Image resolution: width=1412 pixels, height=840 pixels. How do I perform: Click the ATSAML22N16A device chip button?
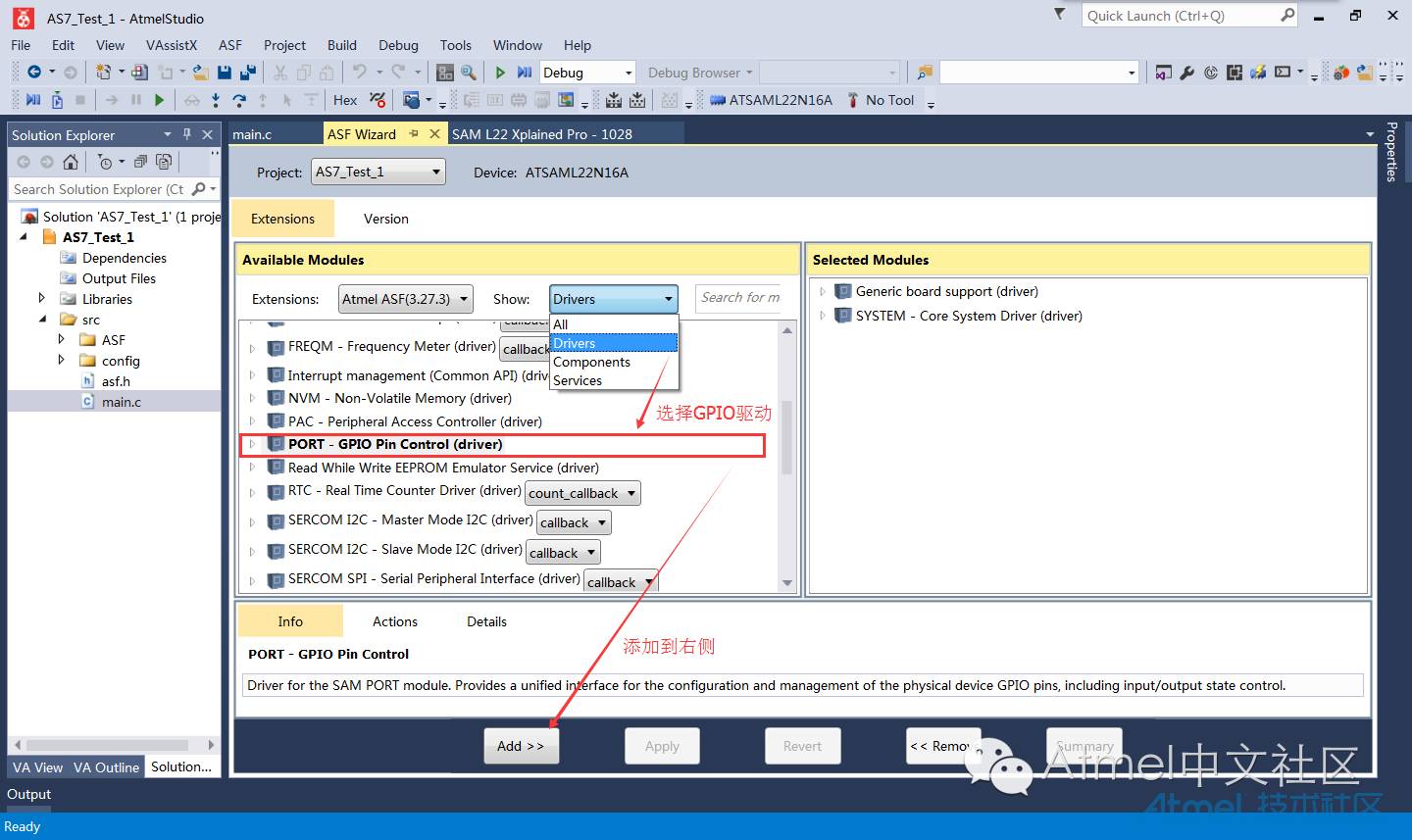(771, 100)
